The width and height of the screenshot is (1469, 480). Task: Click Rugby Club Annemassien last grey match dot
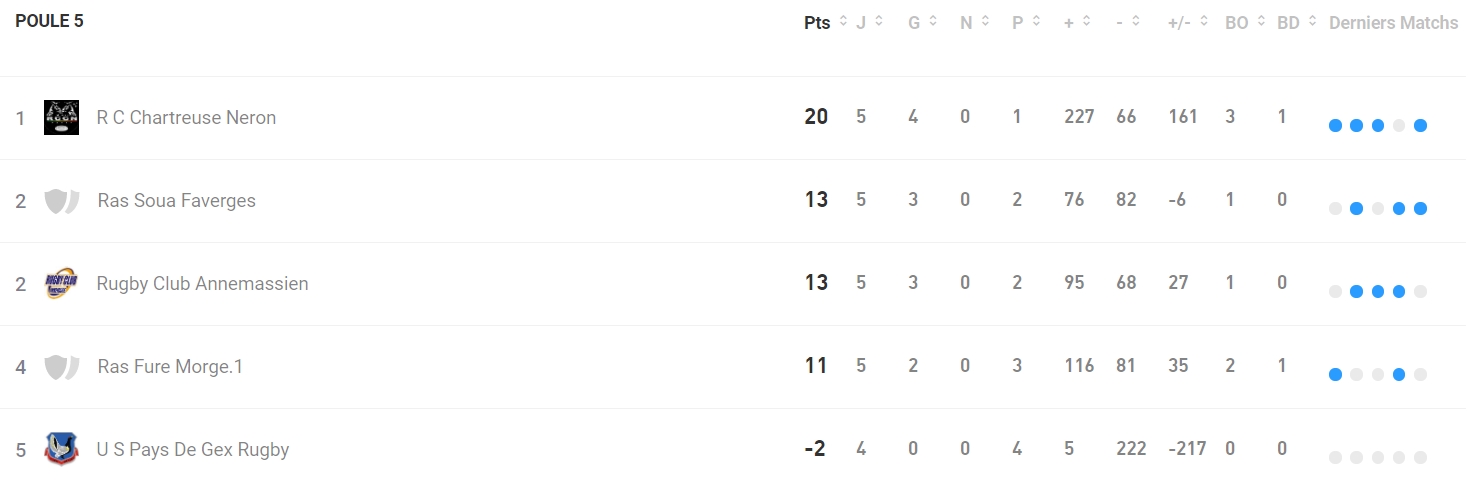coord(1420,291)
